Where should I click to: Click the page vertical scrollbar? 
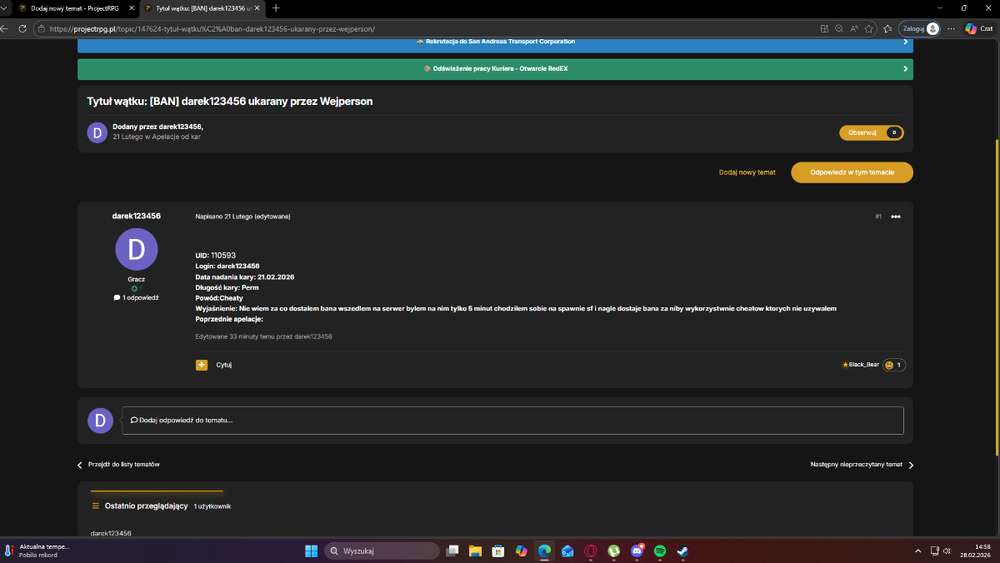click(x=996, y=296)
